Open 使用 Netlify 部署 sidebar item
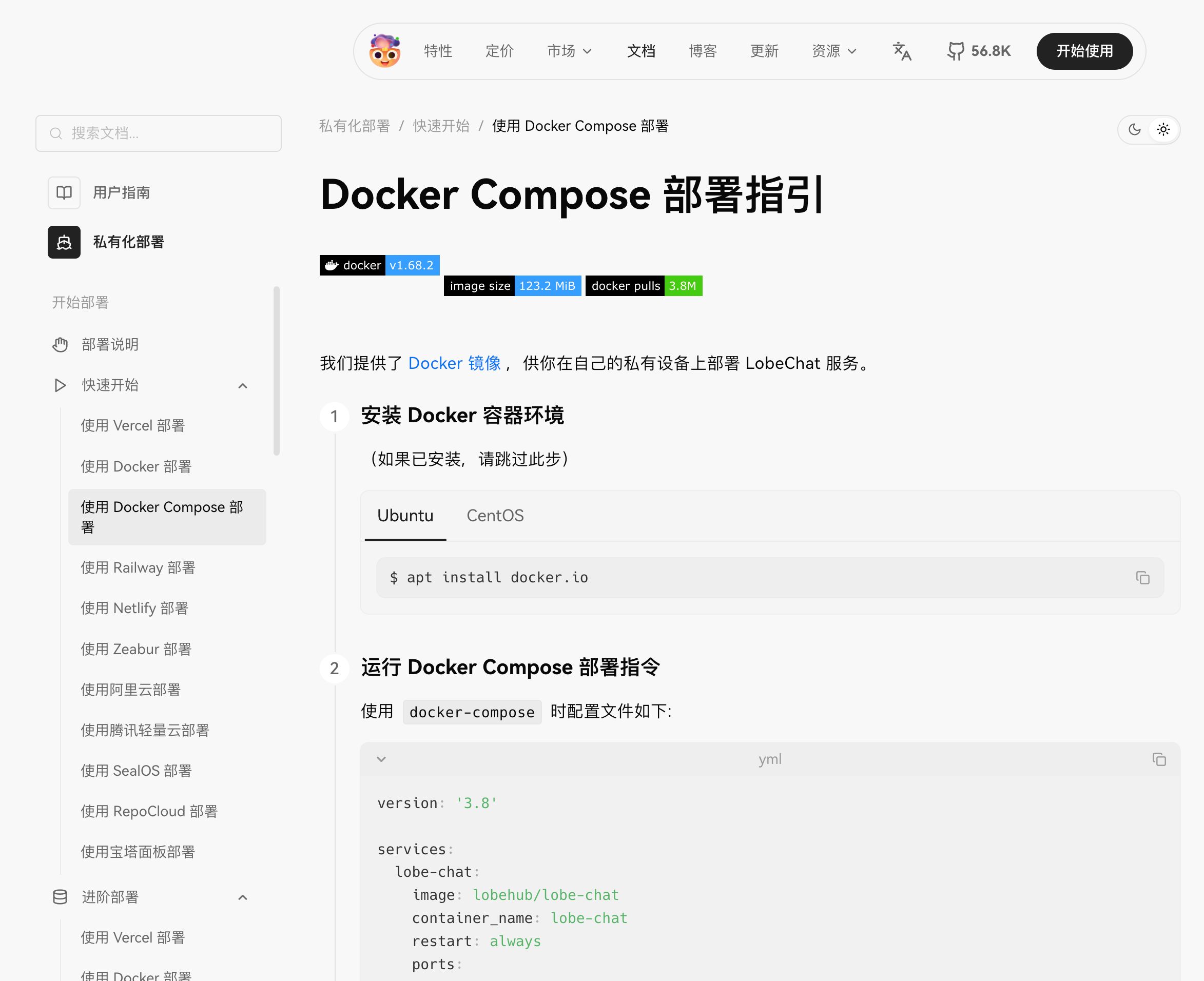Screen dimensions: 1204x981 tap(134, 609)
